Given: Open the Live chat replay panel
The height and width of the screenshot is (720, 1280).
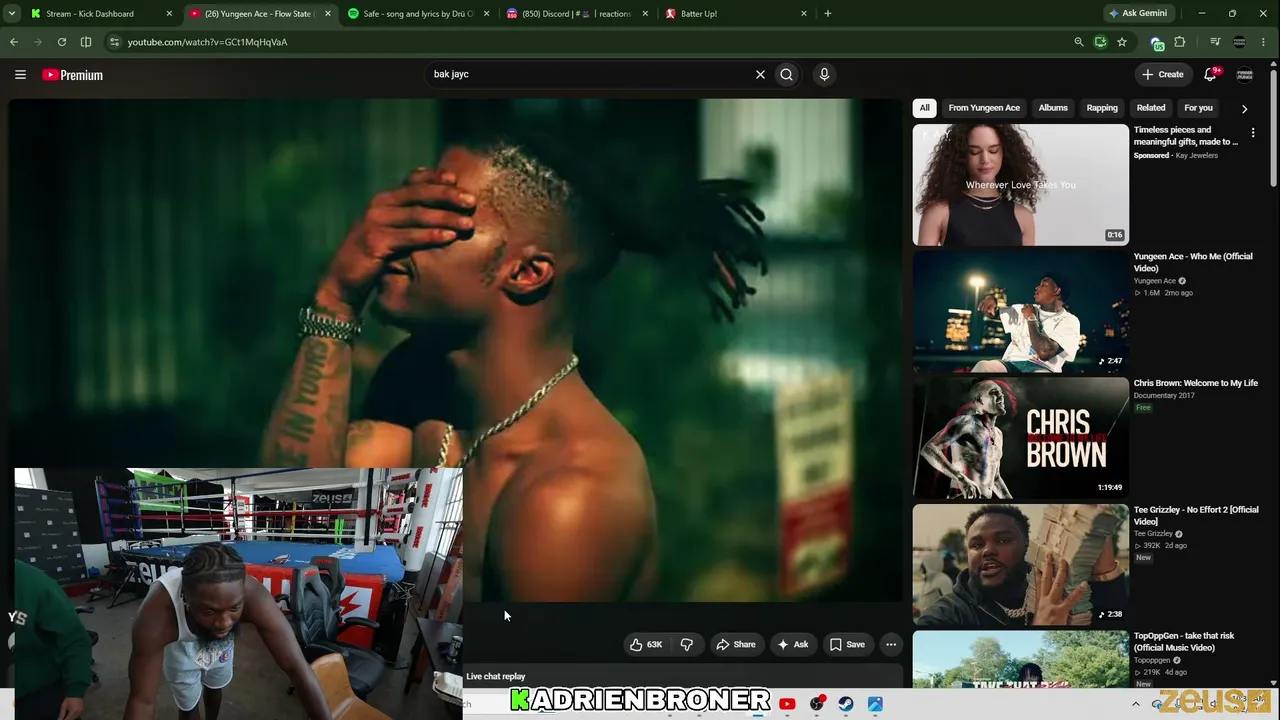Looking at the screenshot, I should [684, 677].
